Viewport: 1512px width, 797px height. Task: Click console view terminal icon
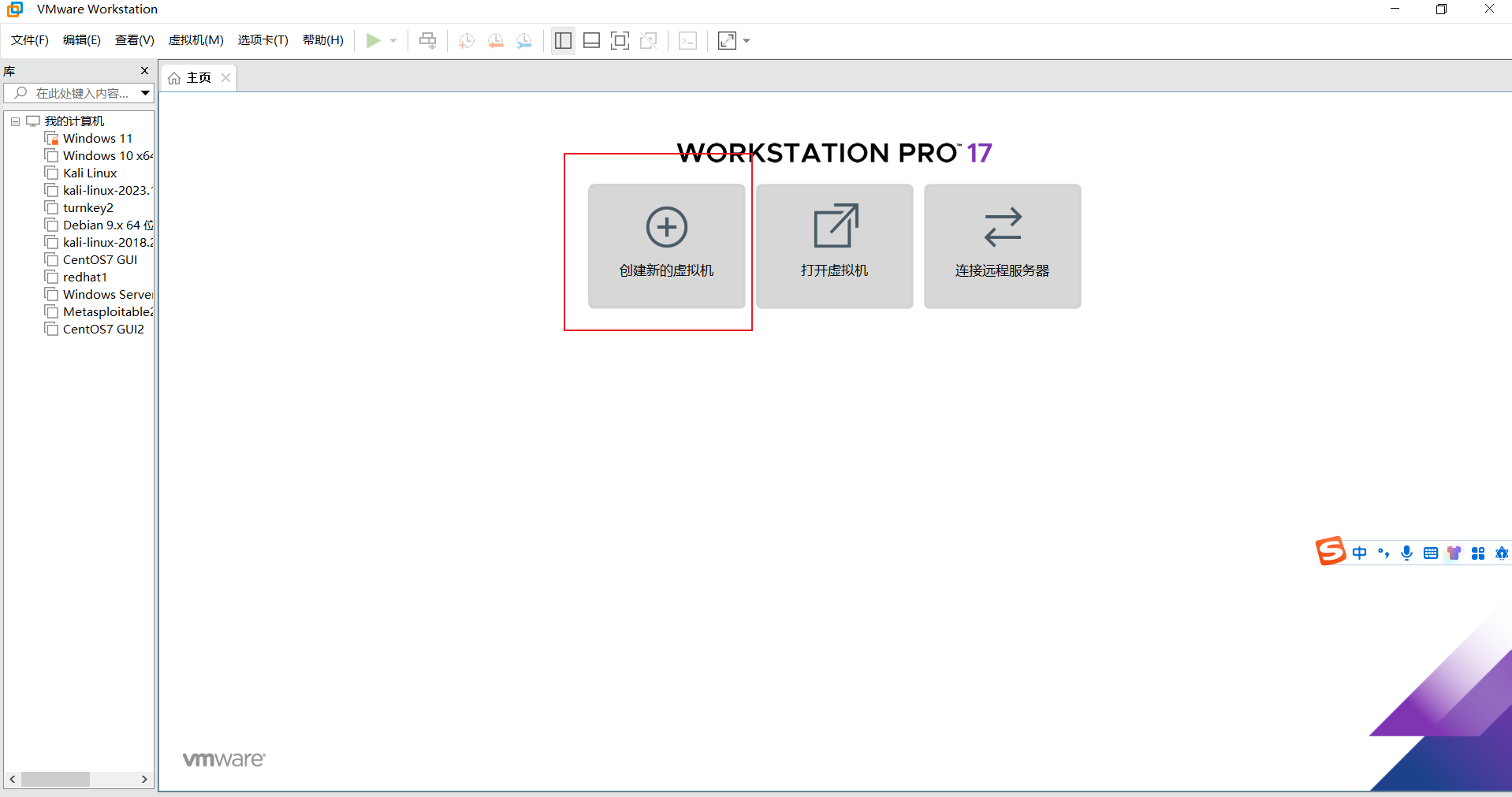(x=687, y=40)
